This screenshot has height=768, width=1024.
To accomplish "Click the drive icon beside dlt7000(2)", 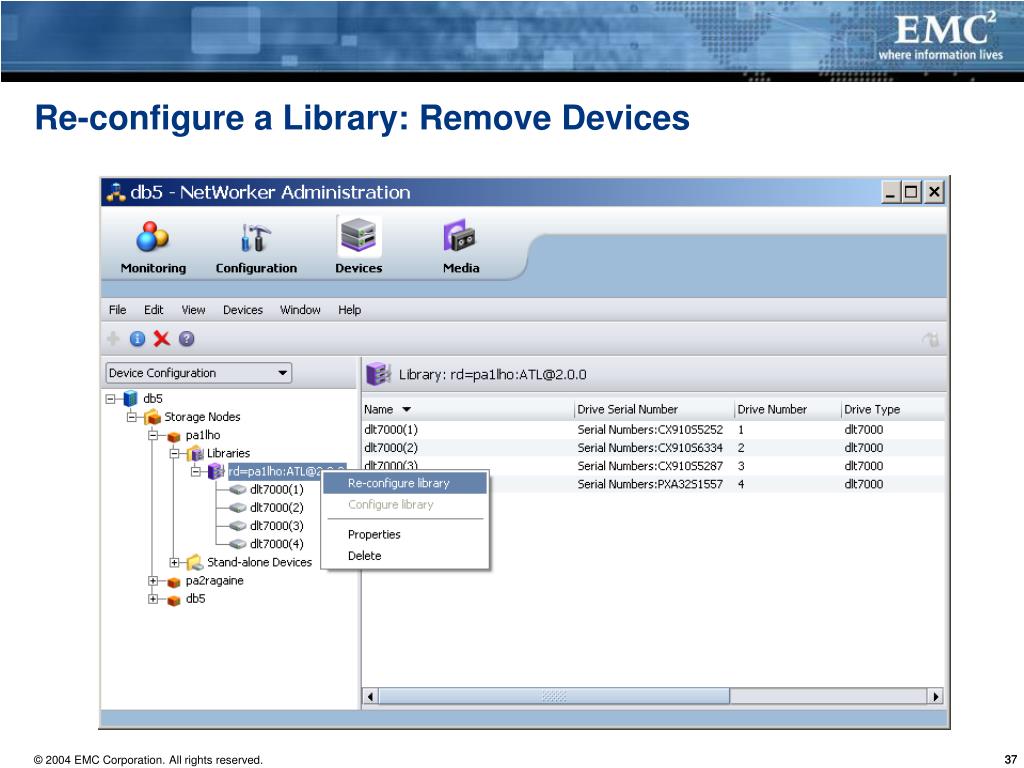I will 238,508.
